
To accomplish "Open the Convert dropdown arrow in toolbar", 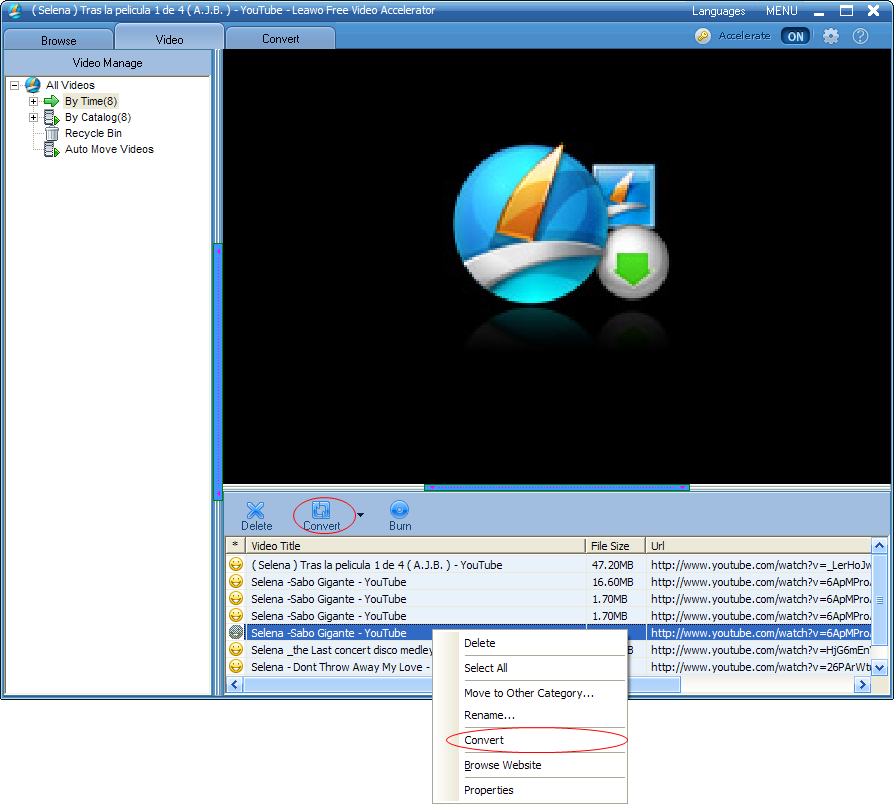I will pyautogui.click(x=360, y=515).
